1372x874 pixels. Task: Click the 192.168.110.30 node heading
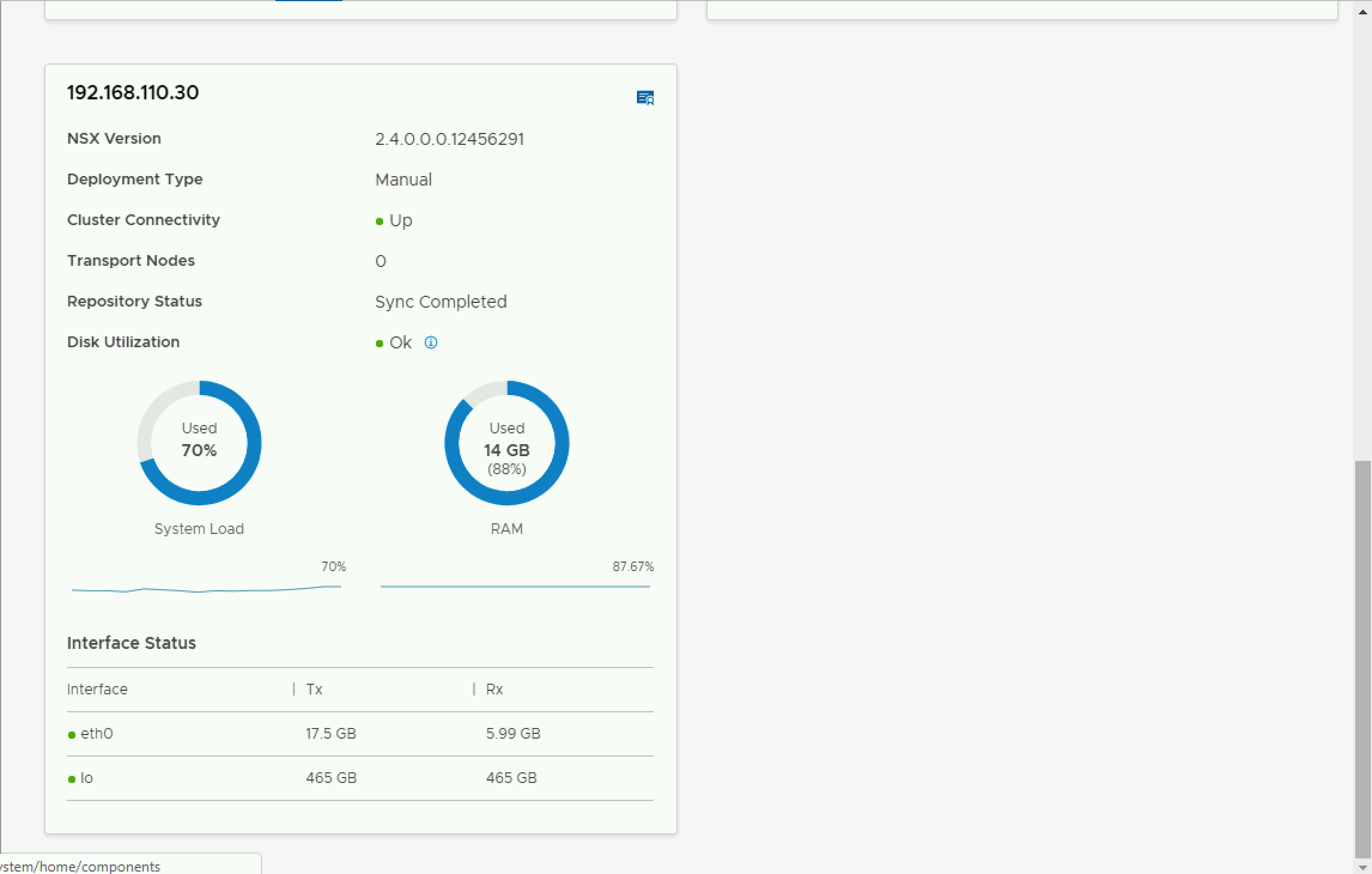click(x=133, y=92)
